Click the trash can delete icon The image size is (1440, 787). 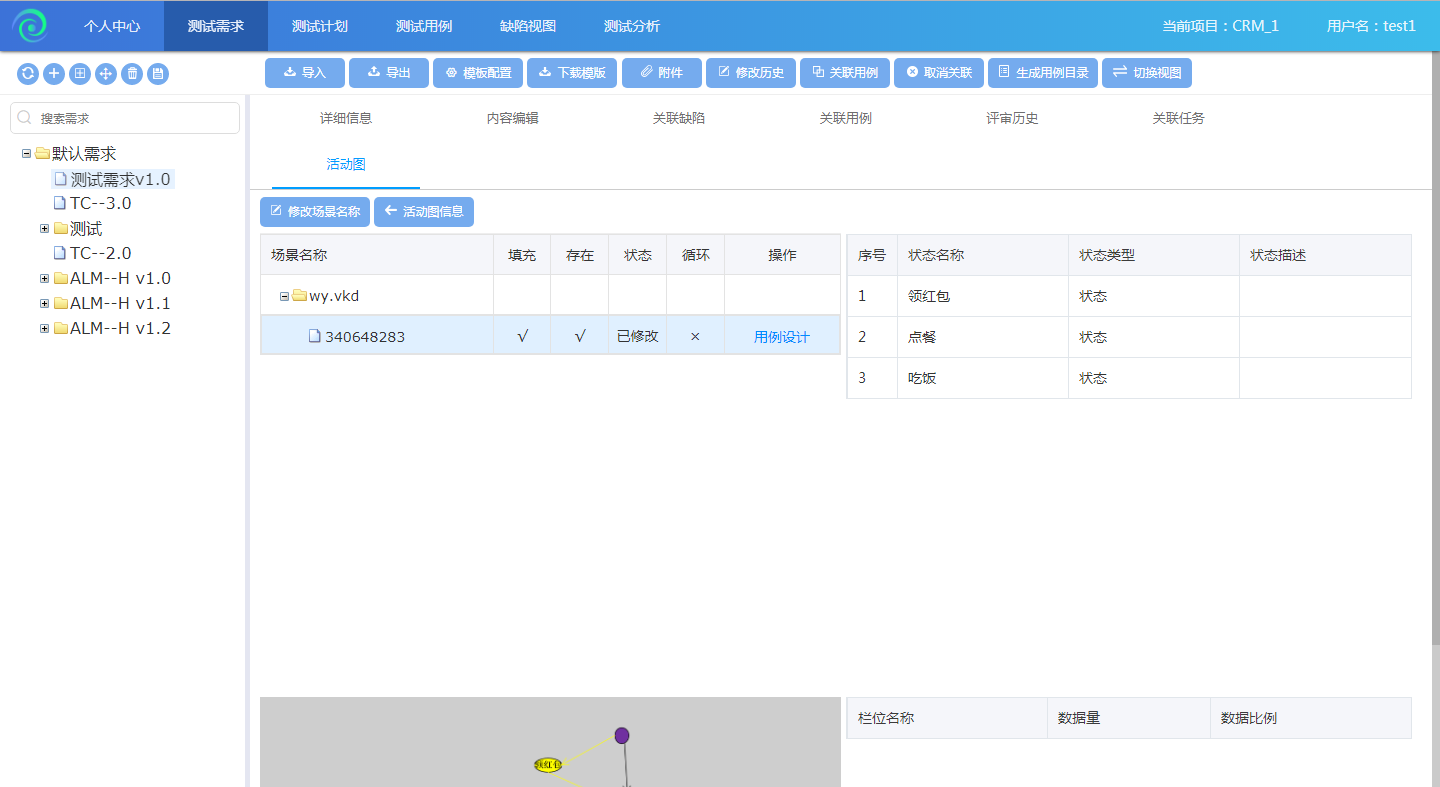click(x=132, y=73)
